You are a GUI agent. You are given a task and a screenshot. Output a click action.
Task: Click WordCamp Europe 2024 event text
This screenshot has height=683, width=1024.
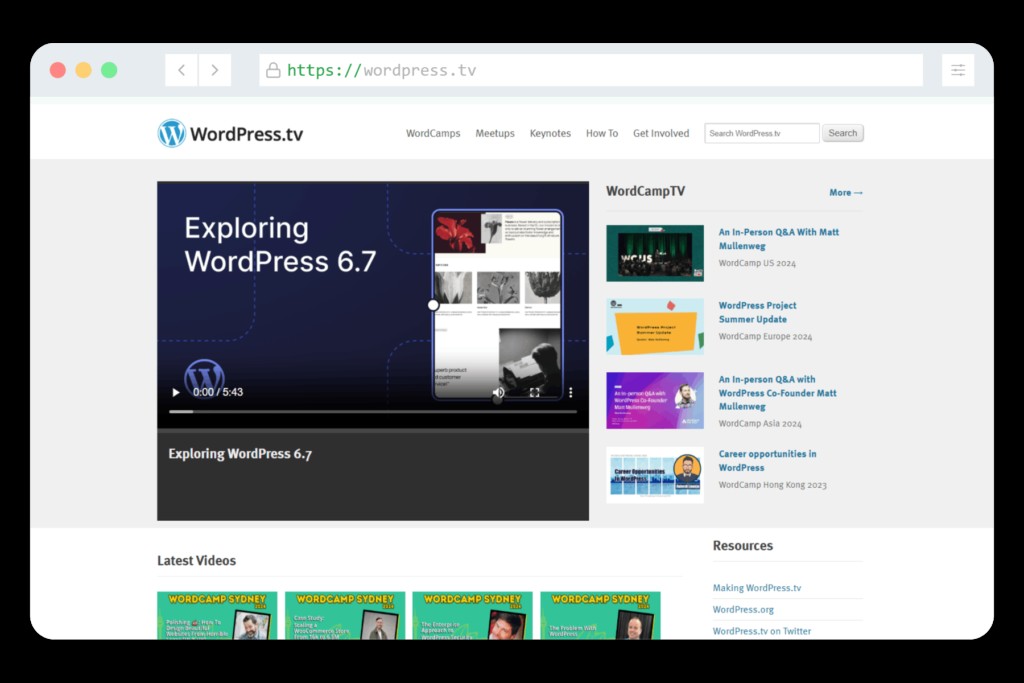click(x=765, y=337)
